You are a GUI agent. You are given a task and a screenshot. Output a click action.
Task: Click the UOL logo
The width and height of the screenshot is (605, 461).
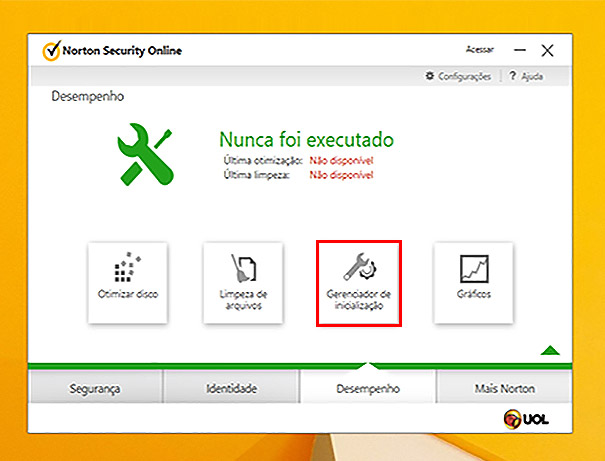click(x=526, y=419)
